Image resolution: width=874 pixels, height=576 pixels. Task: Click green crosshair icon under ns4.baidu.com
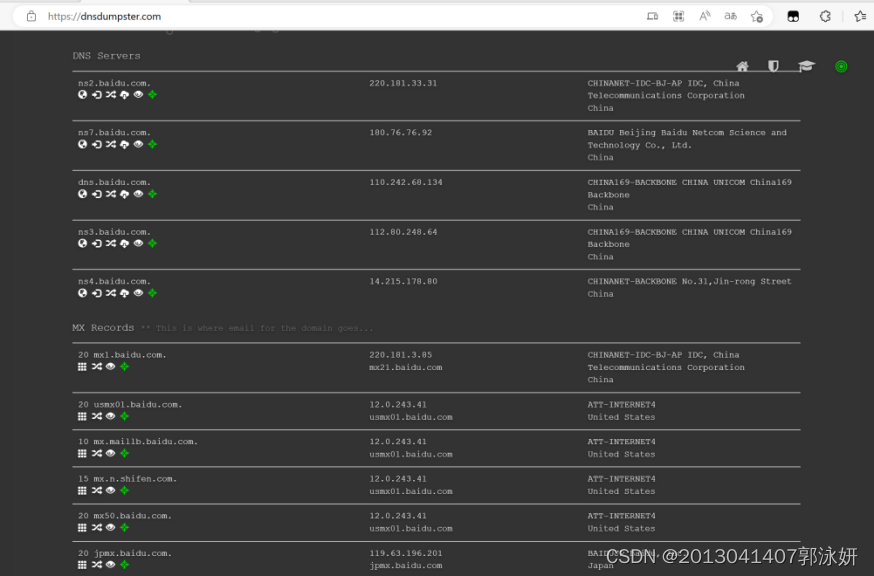pyautogui.click(x=152, y=293)
